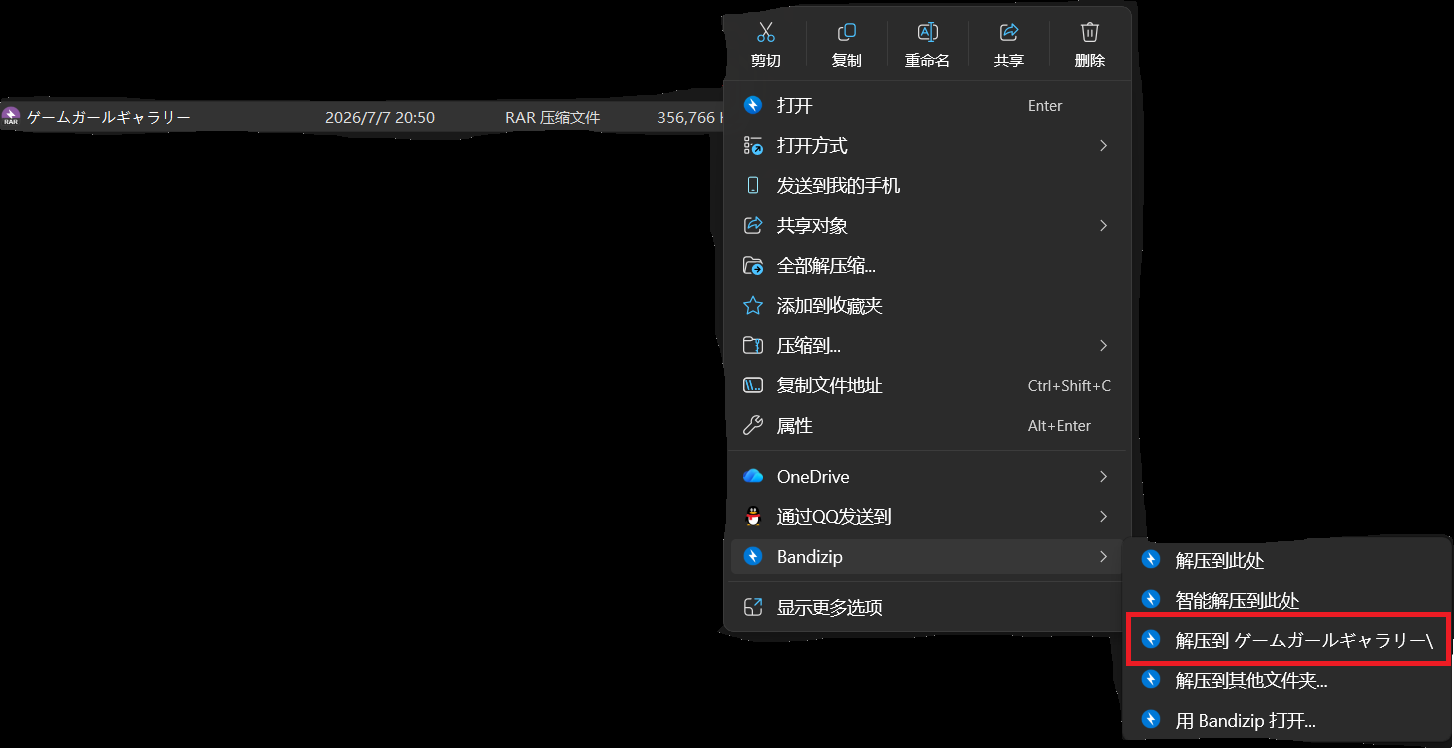Select 用 Bandizip 打开...
Image resolution: width=1454 pixels, height=748 pixels.
coord(1287,719)
